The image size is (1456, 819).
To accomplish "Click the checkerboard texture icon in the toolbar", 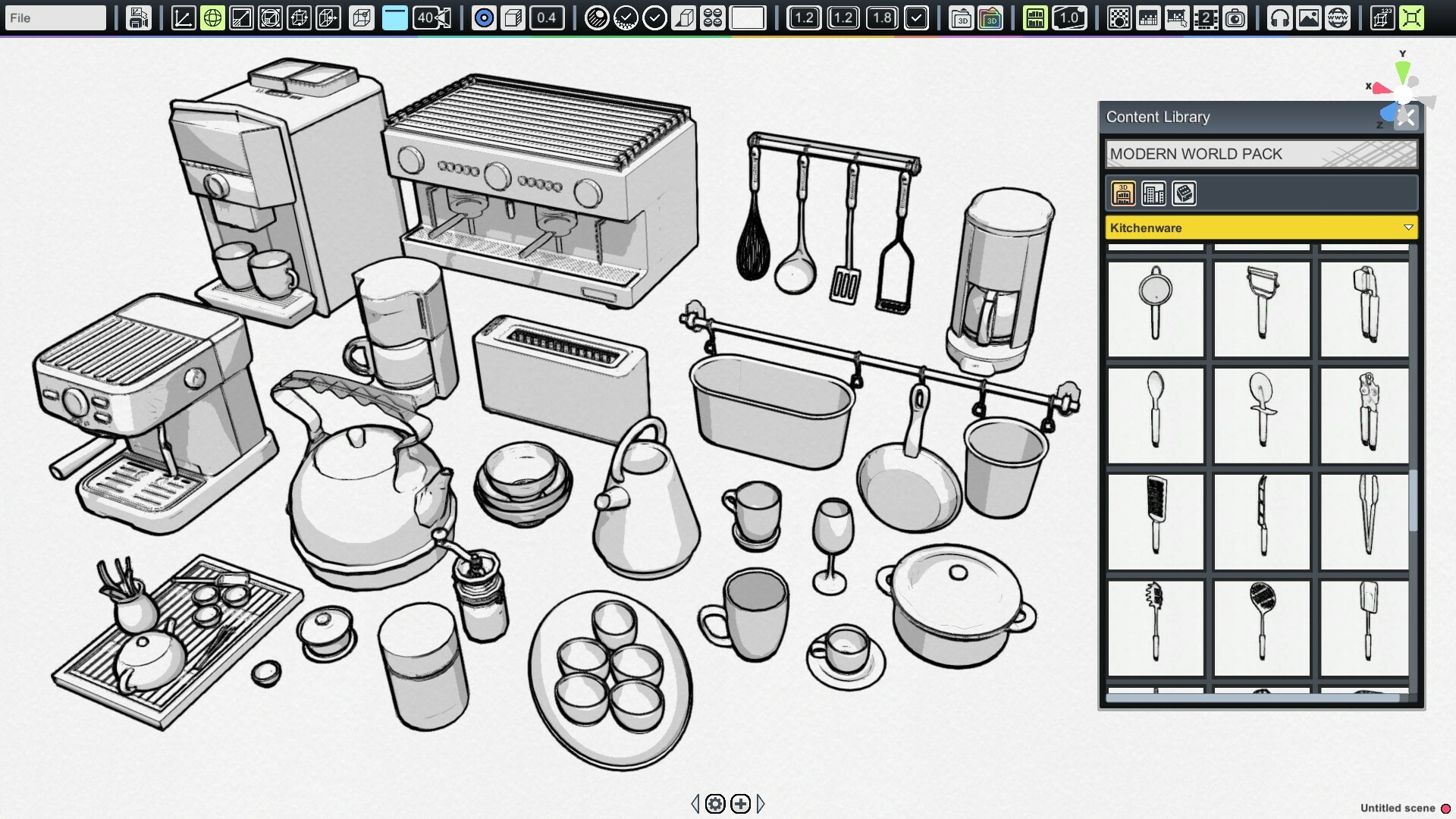I will click(1120, 17).
